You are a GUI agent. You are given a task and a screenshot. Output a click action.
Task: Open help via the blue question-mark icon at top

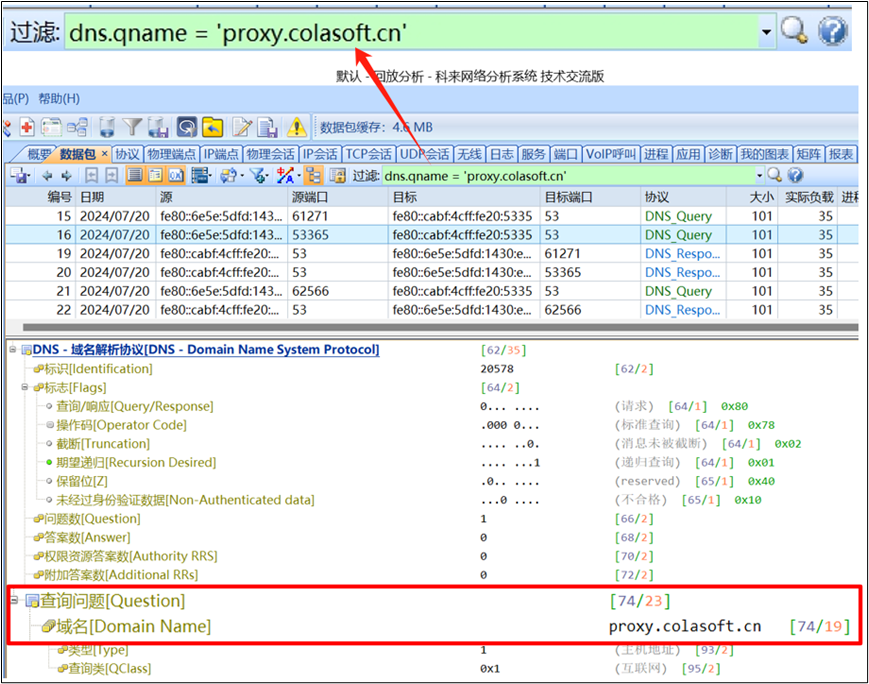(x=832, y=31)
